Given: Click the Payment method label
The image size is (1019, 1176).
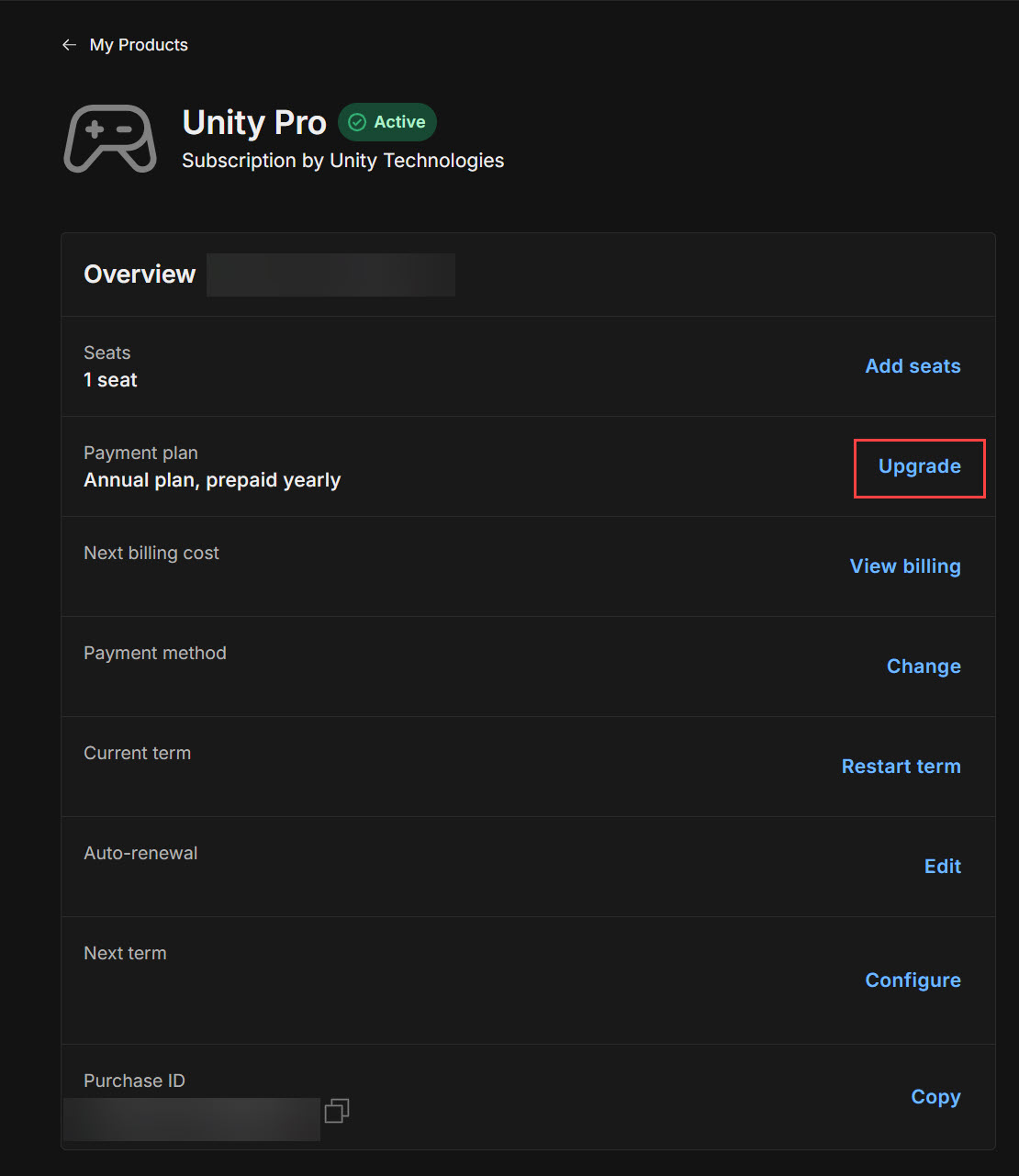Looking at the screenshot, I should tap(155, 653).
